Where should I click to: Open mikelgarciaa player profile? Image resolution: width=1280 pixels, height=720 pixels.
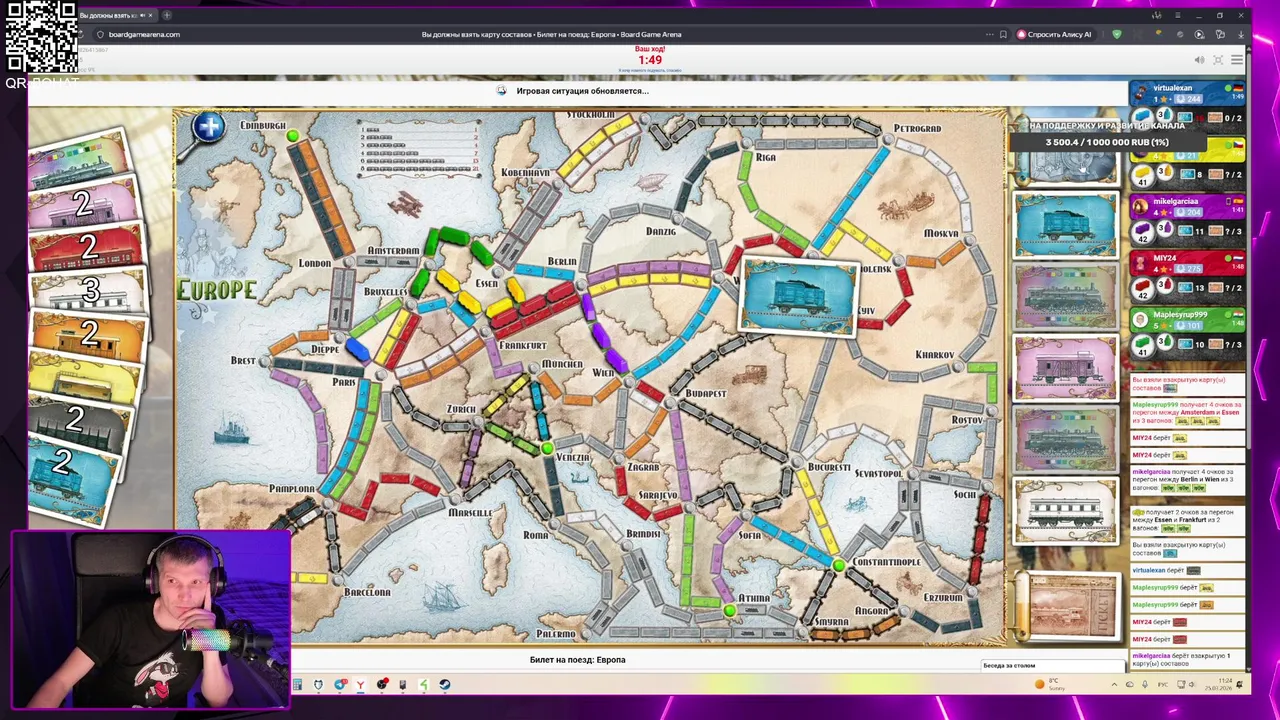pos(1175,202)
